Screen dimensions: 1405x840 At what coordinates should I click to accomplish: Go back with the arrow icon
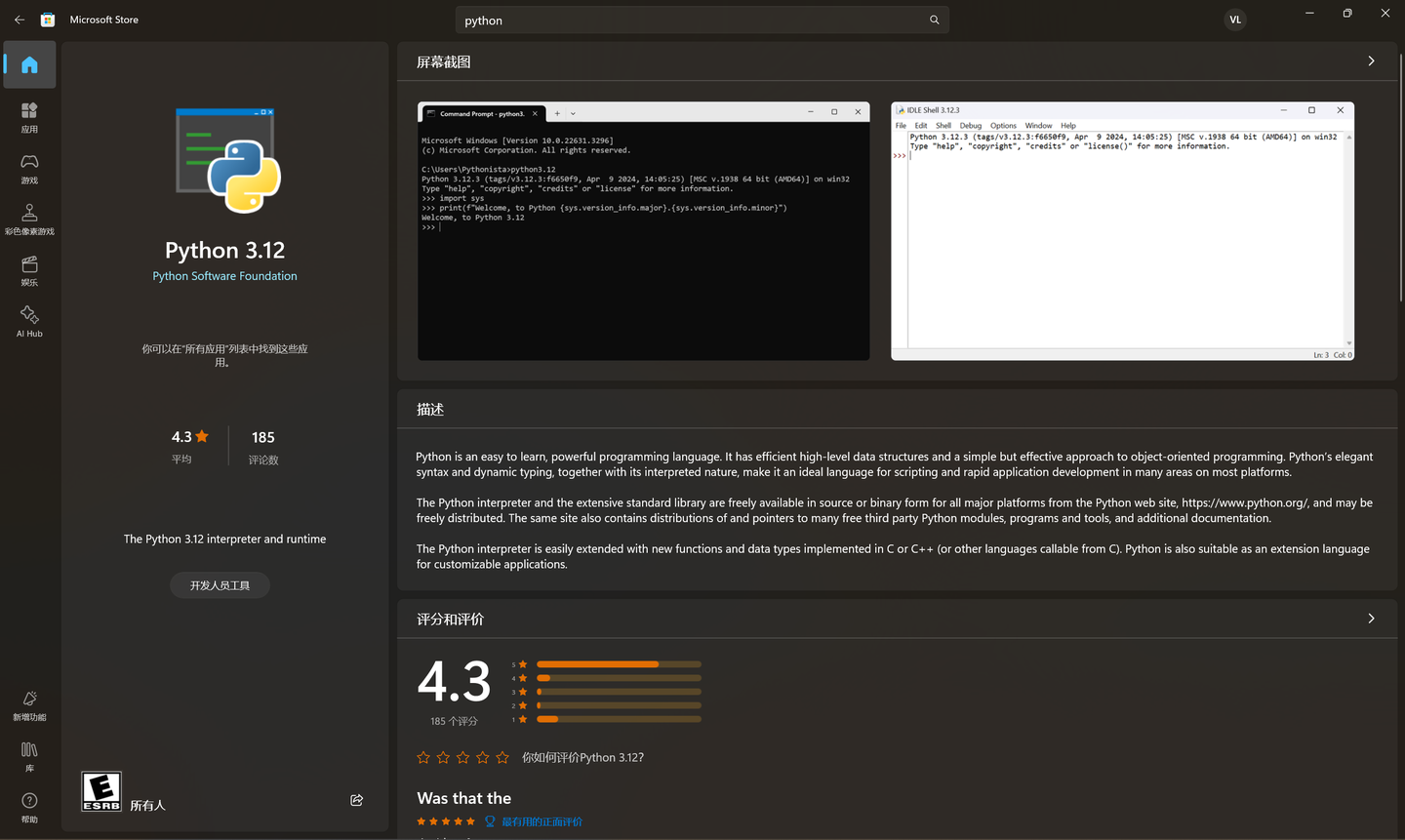pyautogui.click(x=20, y=20)
